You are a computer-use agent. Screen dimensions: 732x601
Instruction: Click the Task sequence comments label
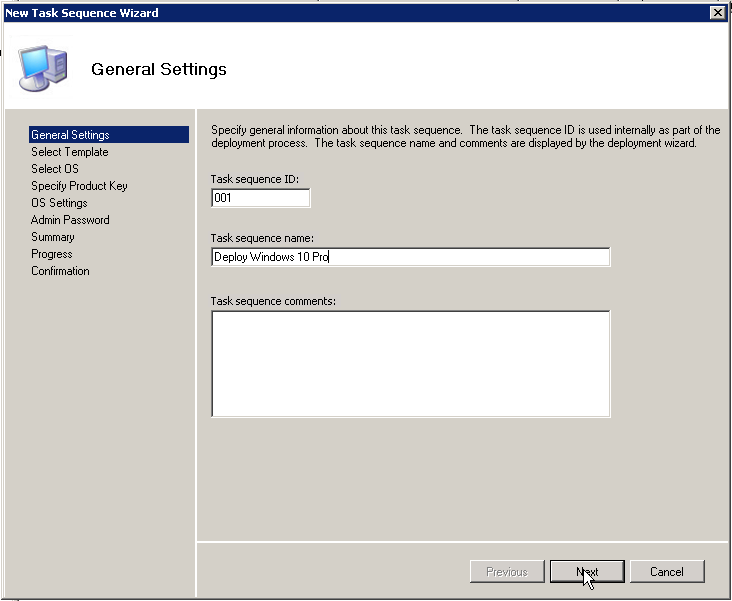click(272, 300)
